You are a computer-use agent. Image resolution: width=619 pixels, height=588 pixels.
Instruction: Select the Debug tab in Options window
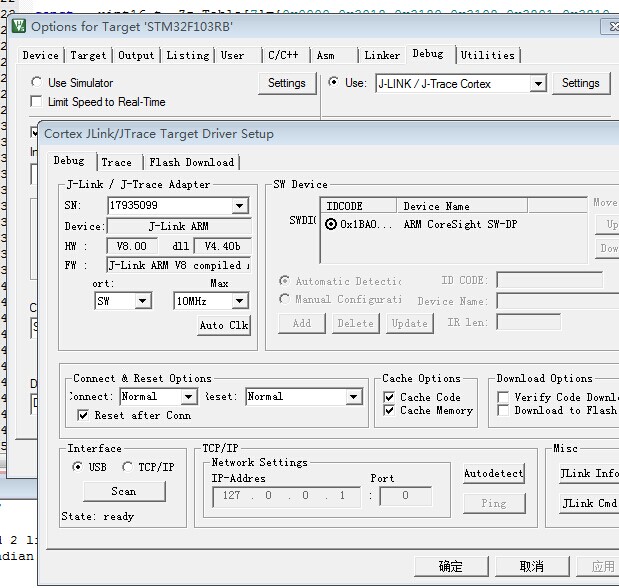[428, 54]
